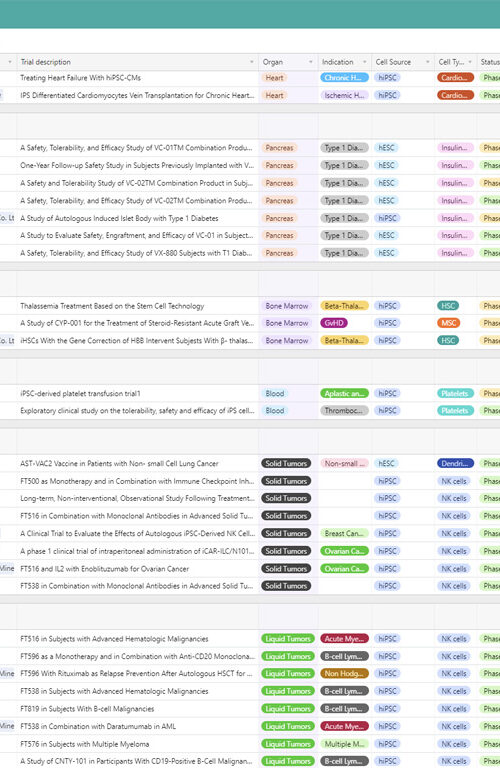Click the Thromboc... indication tag
The image size is (500, 768).
pyautogui.click(x=344, y=411)
